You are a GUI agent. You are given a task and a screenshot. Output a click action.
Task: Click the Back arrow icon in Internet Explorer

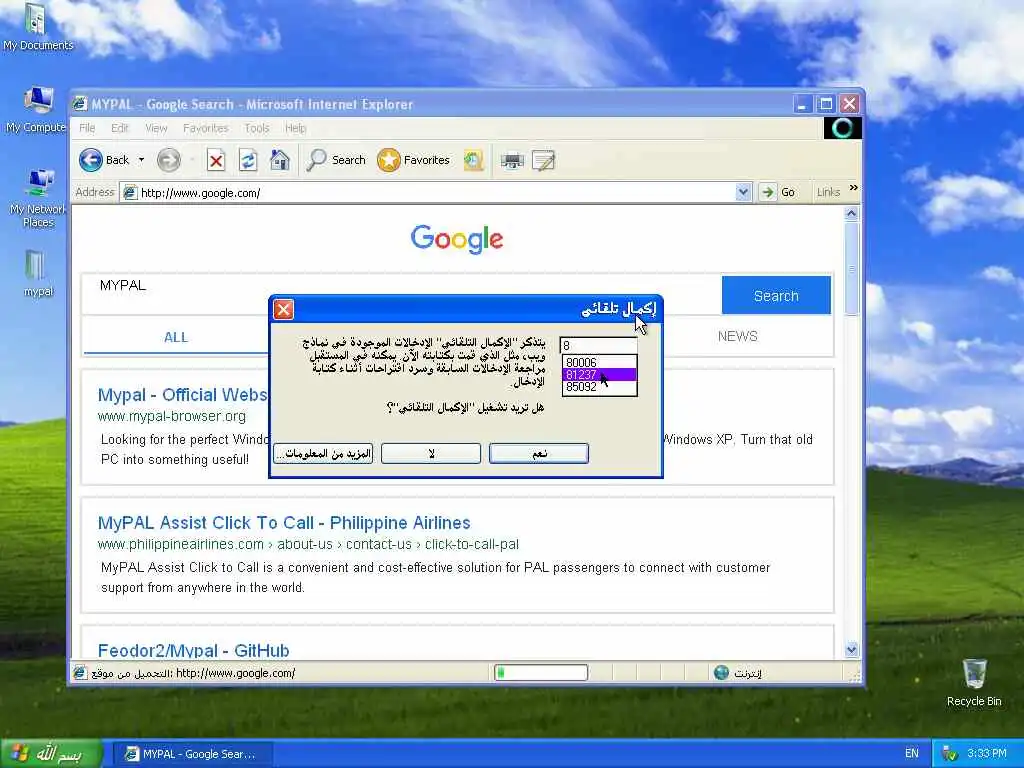[91, 160]
